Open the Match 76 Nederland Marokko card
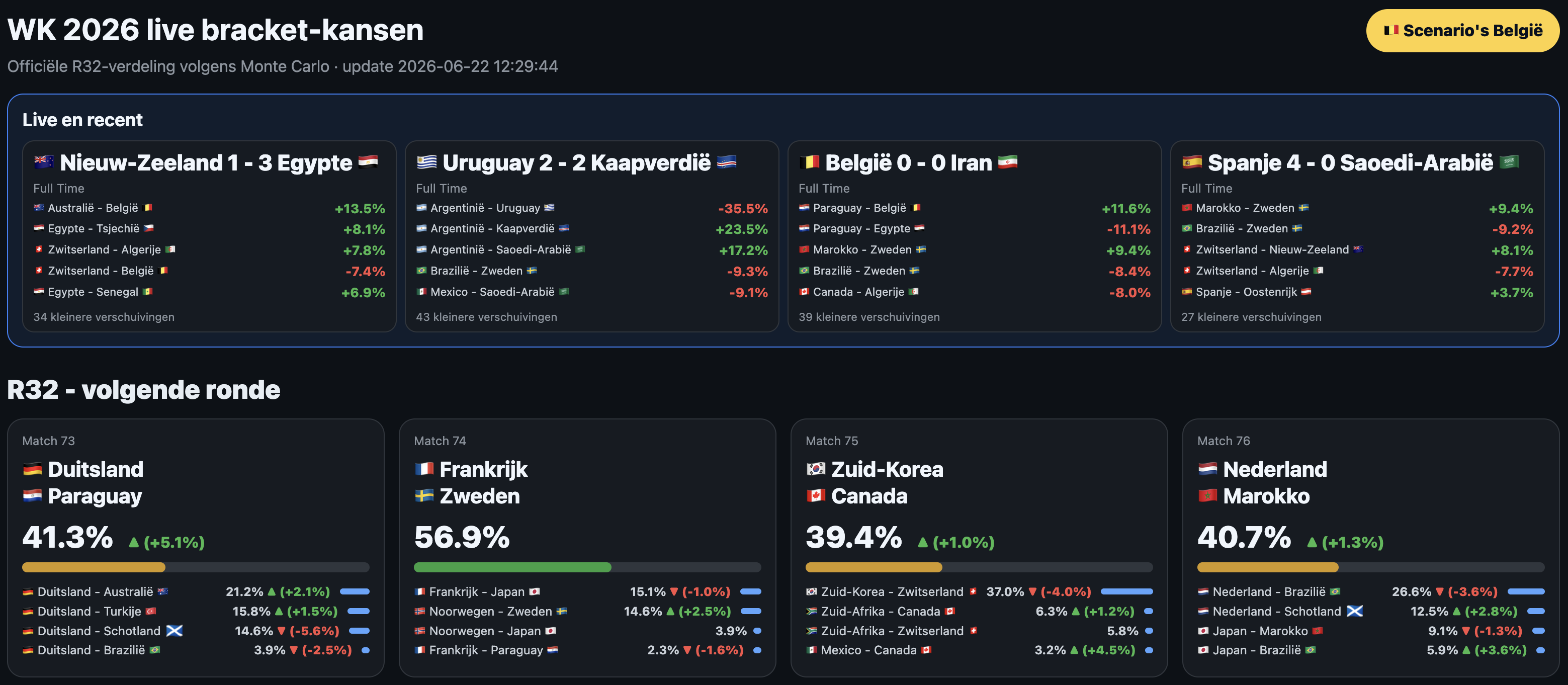The image size is (1568, 685). click(x=1371, y=547)
